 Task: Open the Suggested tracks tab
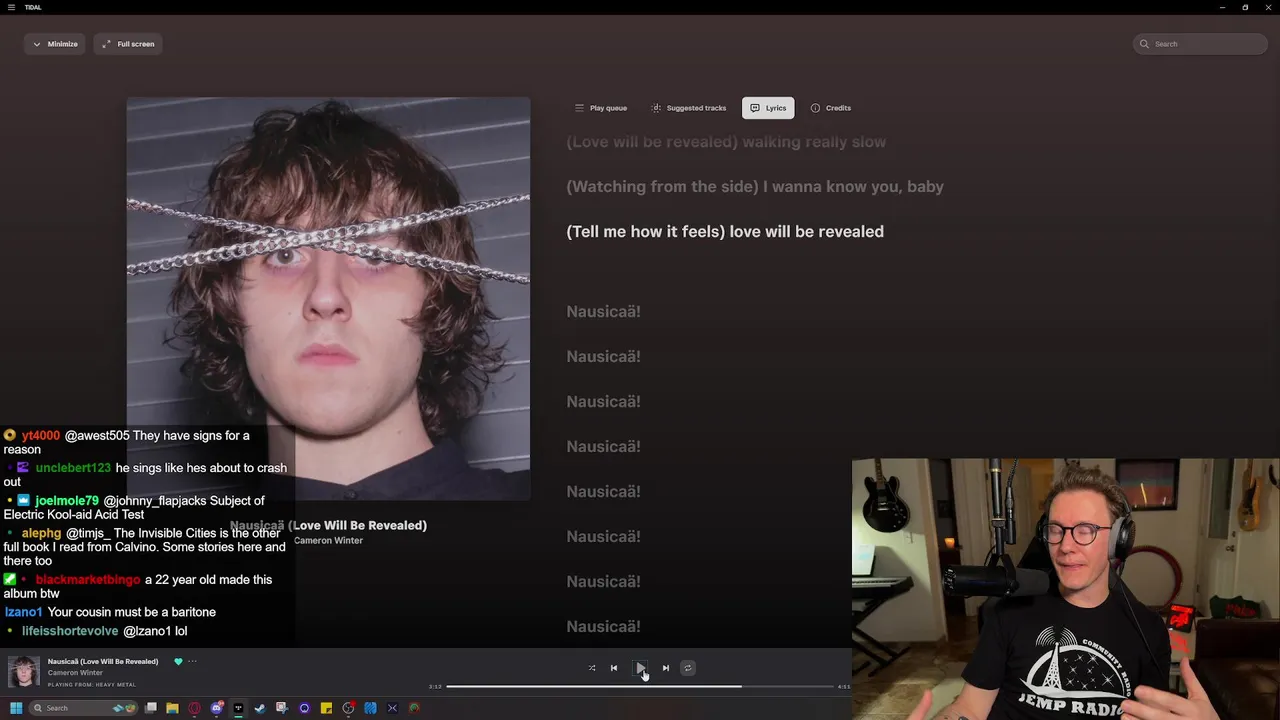688,108
